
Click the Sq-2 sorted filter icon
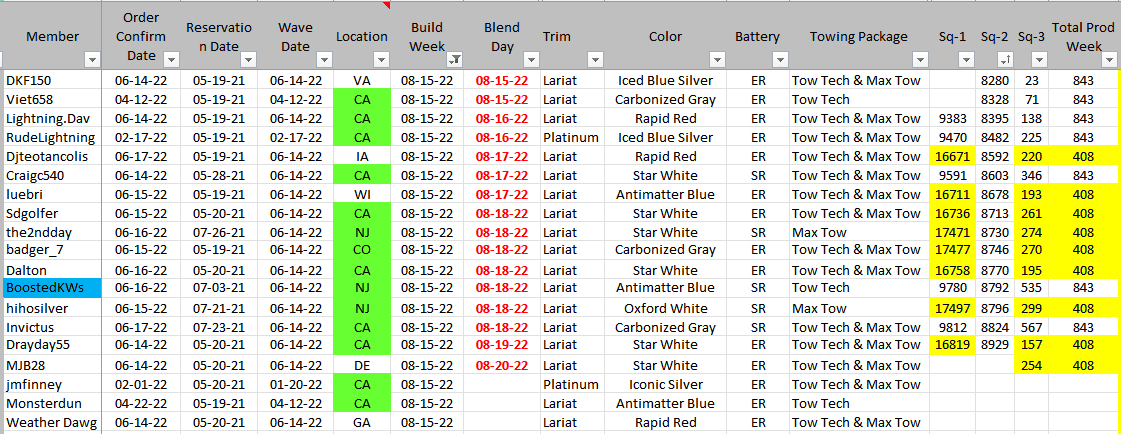1003,59
